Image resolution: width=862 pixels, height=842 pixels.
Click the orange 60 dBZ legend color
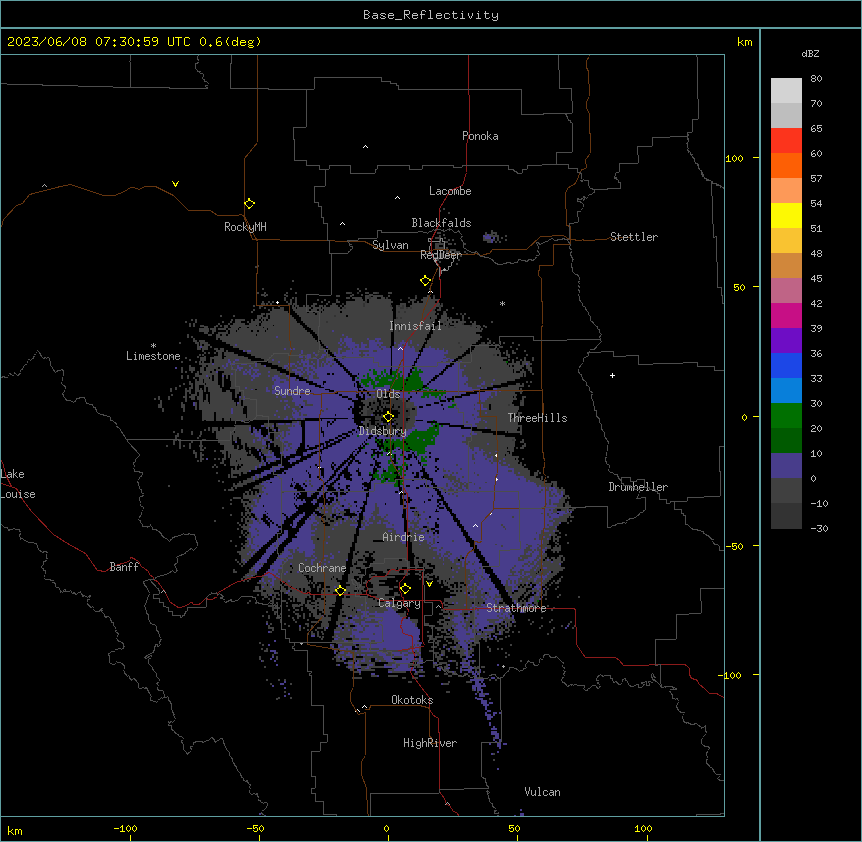pyautogui.click(x=786, y=165)
